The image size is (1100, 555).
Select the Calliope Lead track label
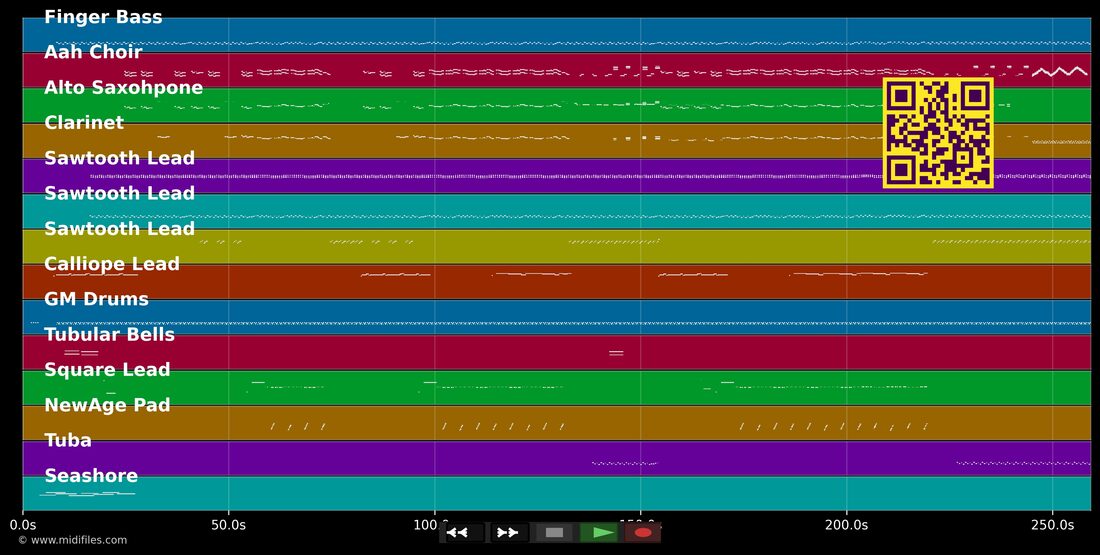[112, 264]
